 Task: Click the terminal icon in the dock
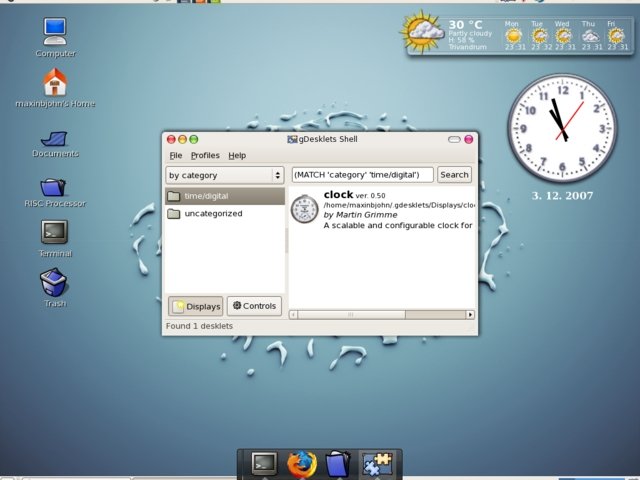(264, 464)
